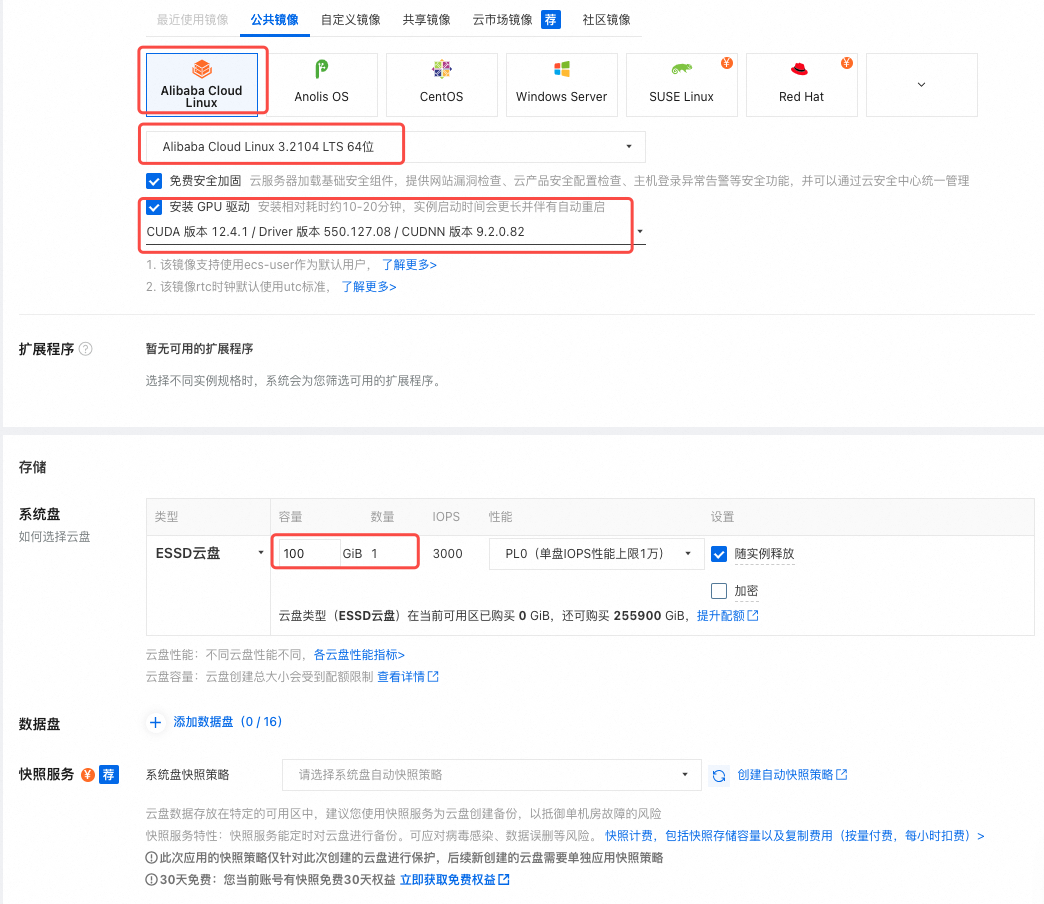Click the 设置 column header
The image size is (1044, 904).
point(722,517)
